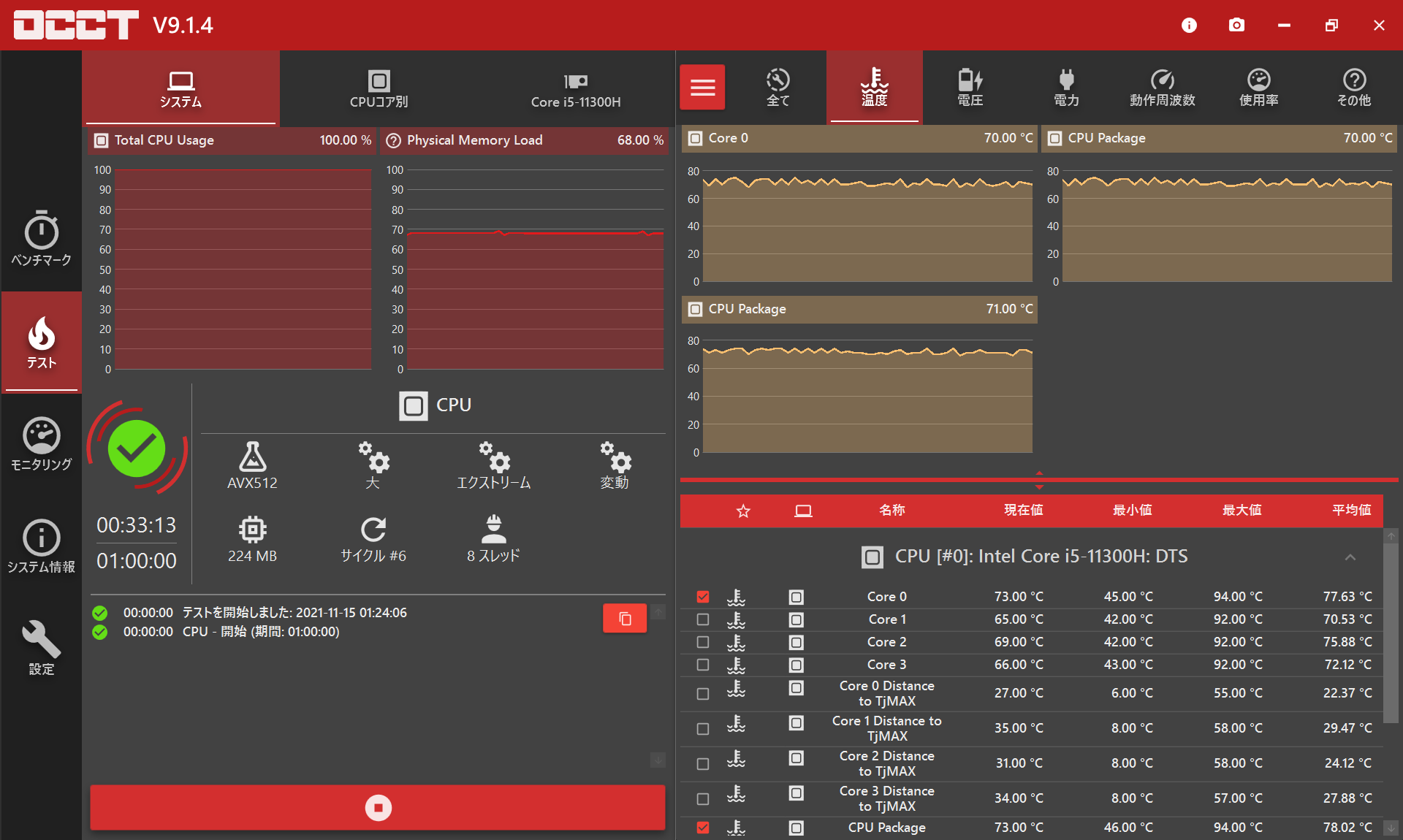Image resolution: width=1403 pixels, height=840 pixels.
Task: Check Core 0 Distance to TjMAX checkbox
Action: click(703, 693)
